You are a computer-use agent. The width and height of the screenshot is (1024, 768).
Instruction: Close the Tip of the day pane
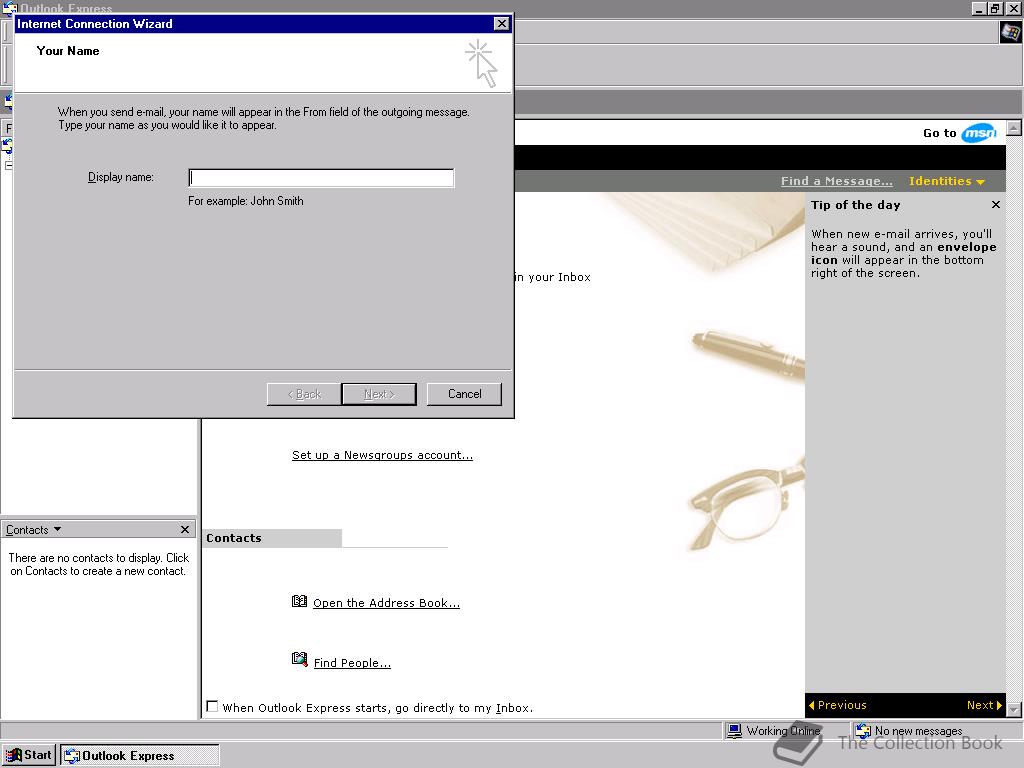pyautogui.click(x=995, y=204)
